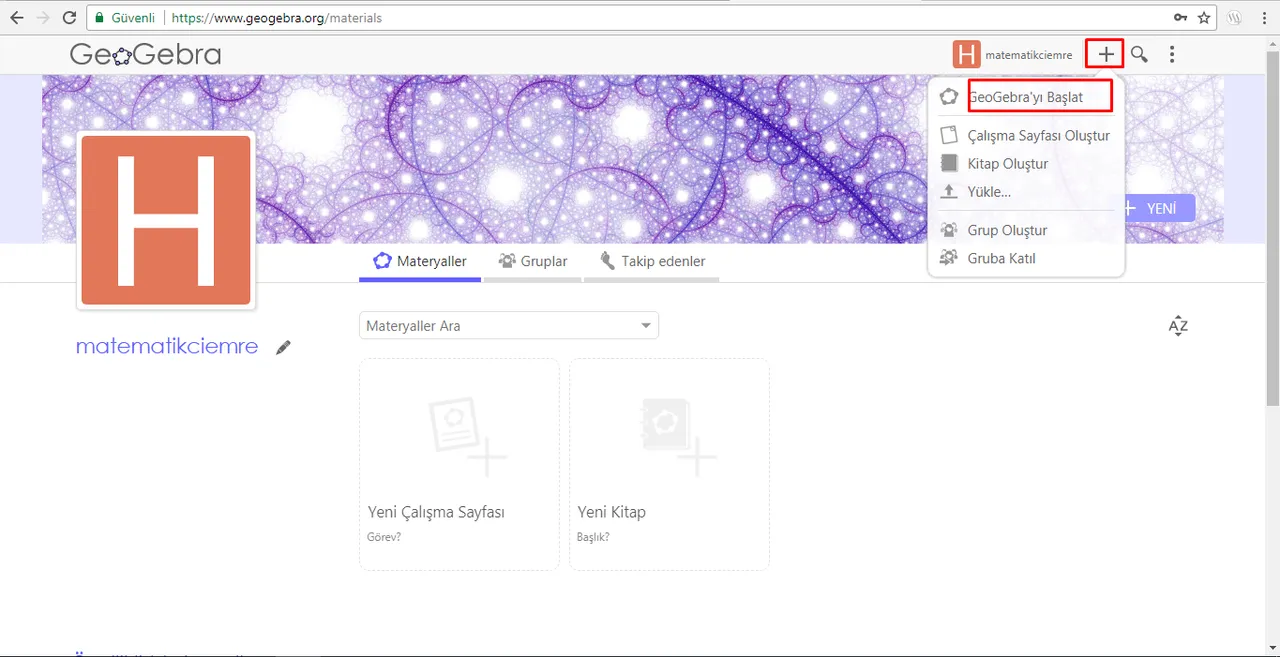Click the Görev? placeholder text

pyautogui.click(x=384, y=537)
